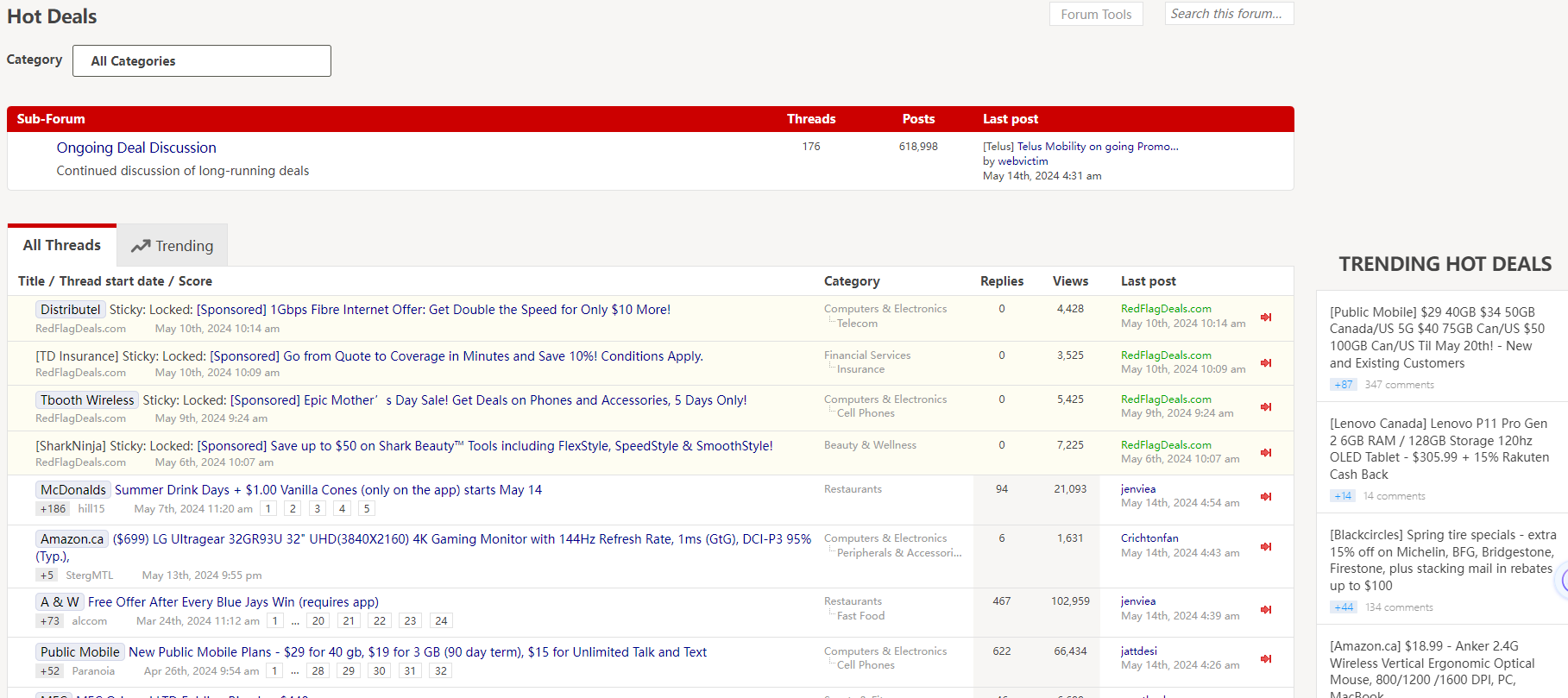View StergMTL's user profile
1568x698 pixels.
pos(90,575)
